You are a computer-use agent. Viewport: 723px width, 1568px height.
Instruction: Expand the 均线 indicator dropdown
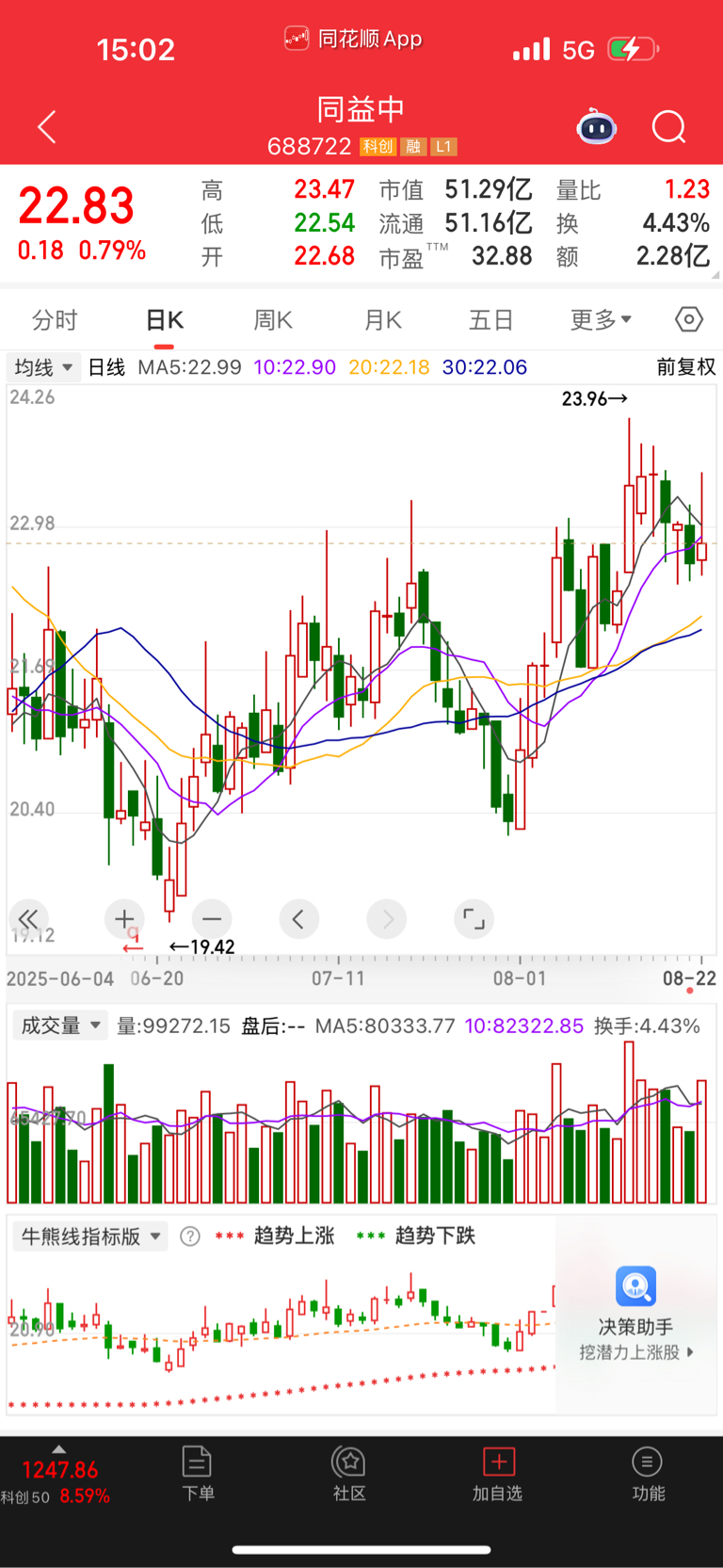pyautogui.click(x=43, y=367)
